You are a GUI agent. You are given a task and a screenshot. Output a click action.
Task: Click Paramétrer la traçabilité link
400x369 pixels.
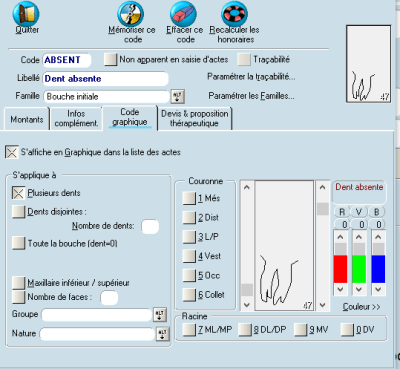coord(251,77)
